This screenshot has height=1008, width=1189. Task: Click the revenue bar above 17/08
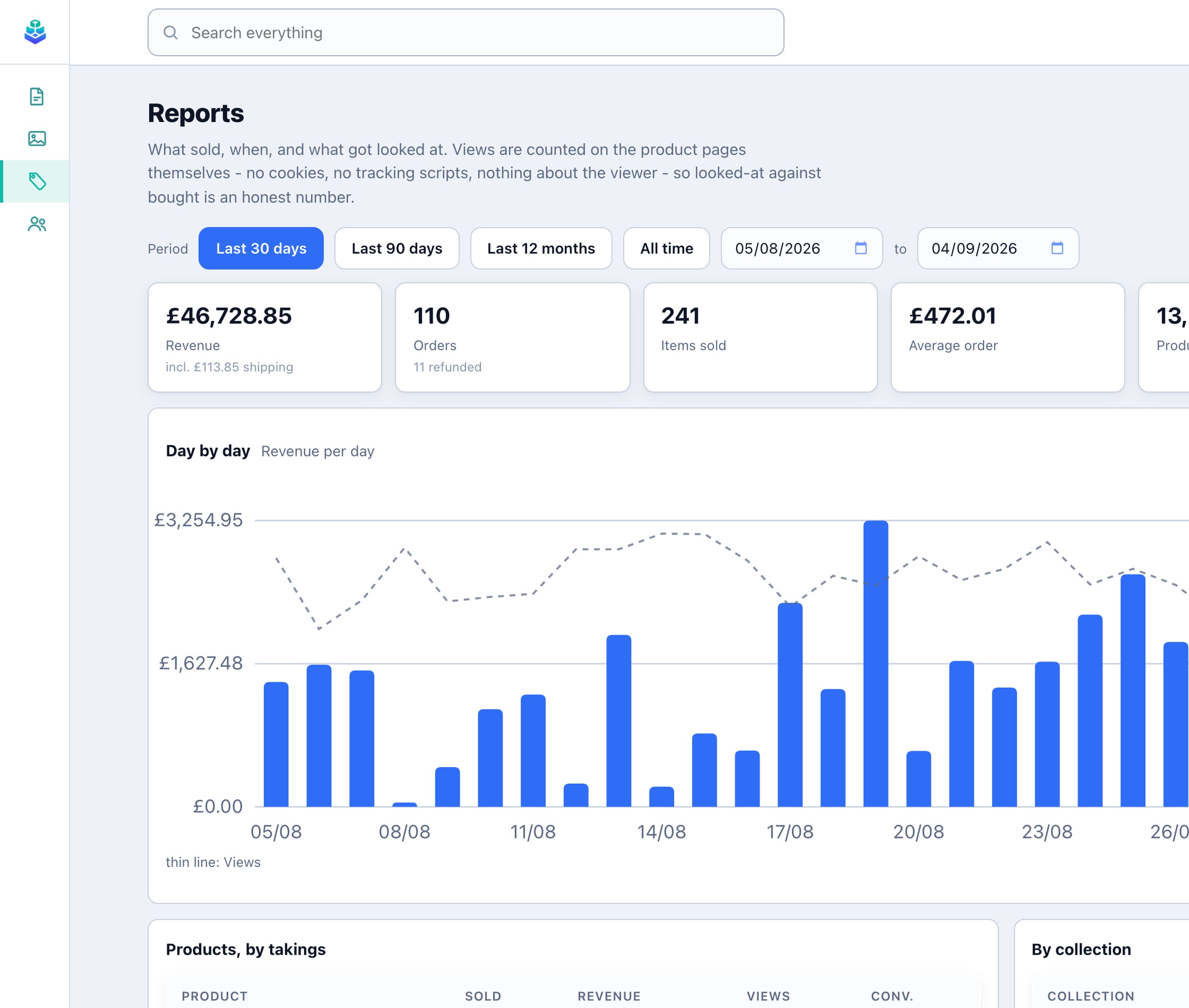790,705
